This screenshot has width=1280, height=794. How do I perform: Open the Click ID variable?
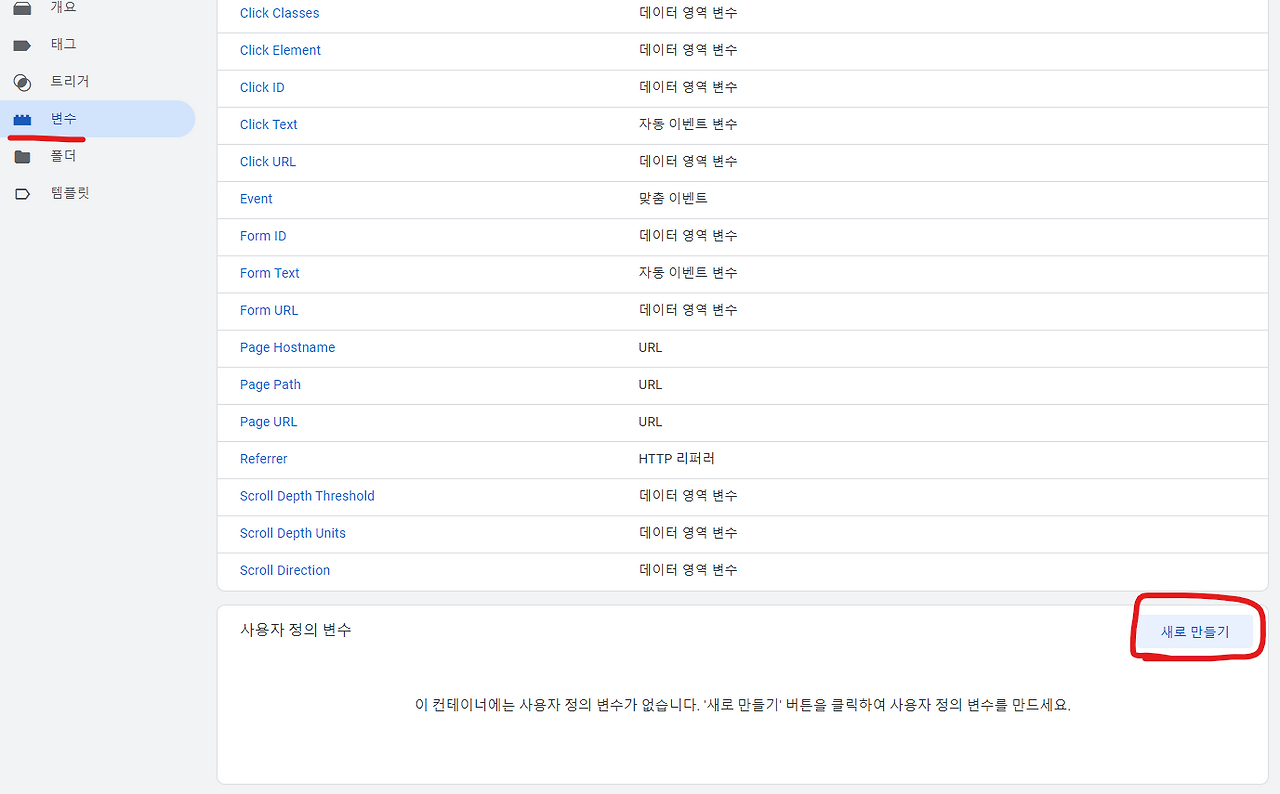pos(261,87)
